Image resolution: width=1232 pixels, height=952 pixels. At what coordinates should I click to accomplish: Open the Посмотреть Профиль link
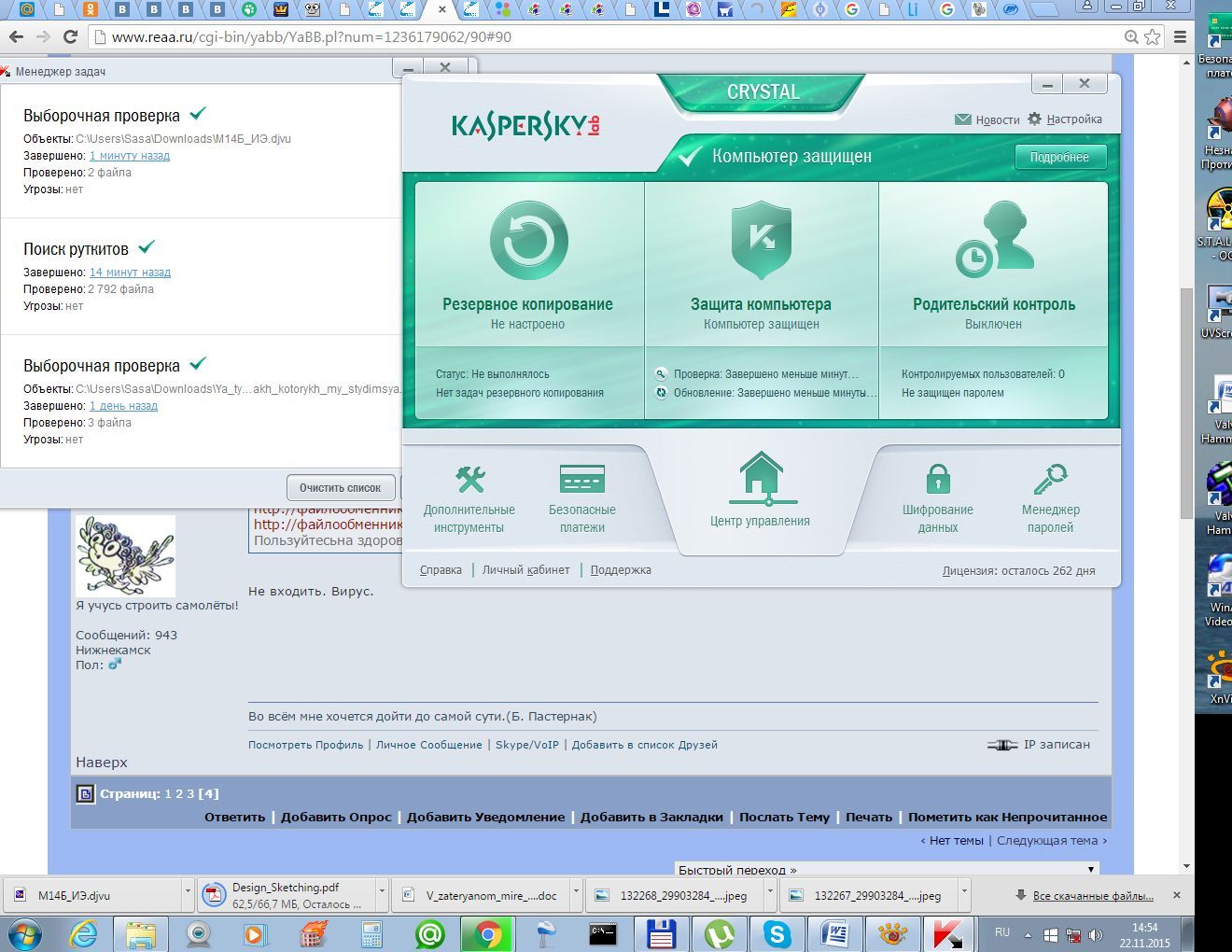305,745
